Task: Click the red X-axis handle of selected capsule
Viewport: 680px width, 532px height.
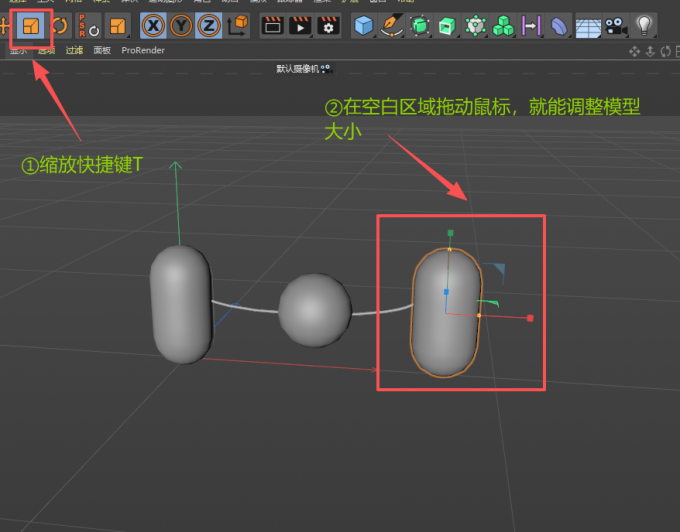Action: (530, 318)
